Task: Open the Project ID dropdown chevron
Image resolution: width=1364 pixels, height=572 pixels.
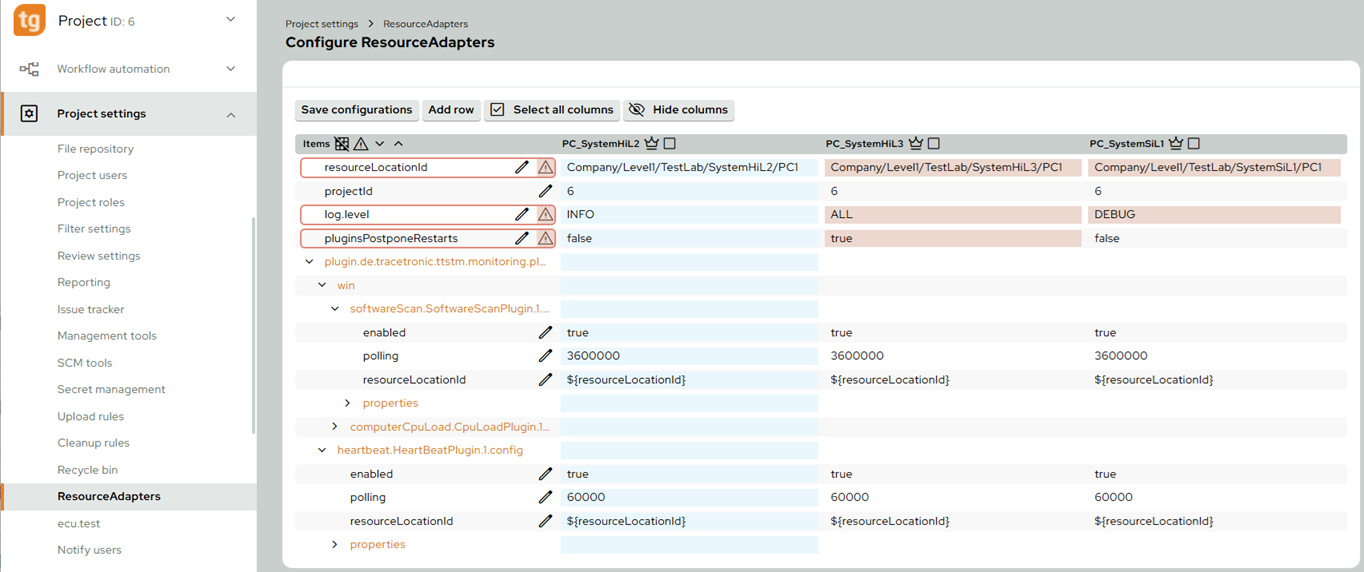Action: click(231, 20)
